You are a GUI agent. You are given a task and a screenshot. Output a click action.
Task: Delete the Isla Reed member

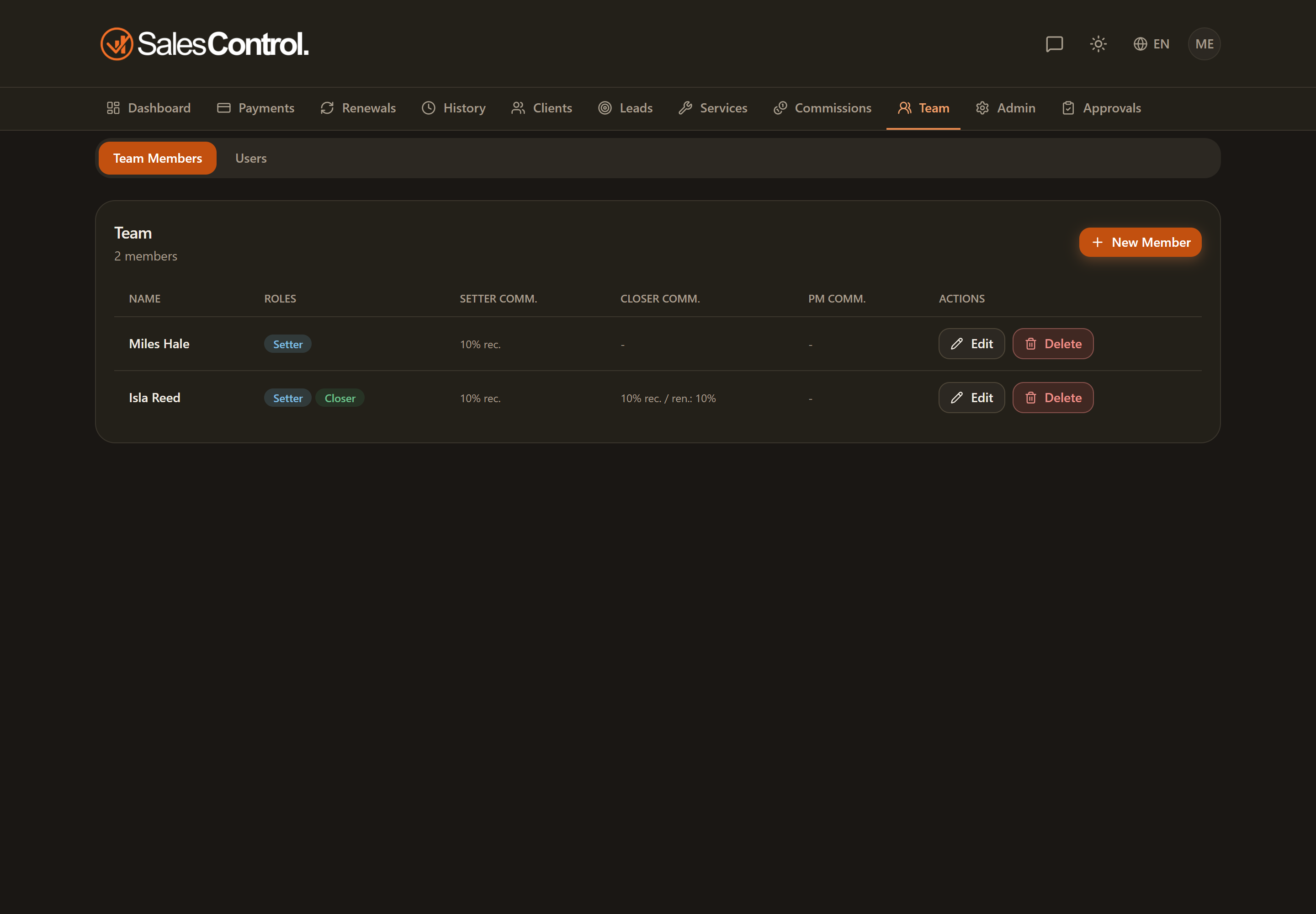click(x=1052, y=398)
